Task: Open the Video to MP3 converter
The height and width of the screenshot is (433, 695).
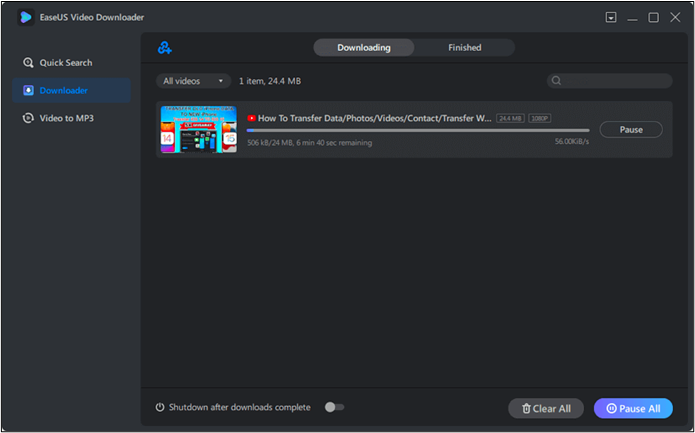Action: [66, 118]
